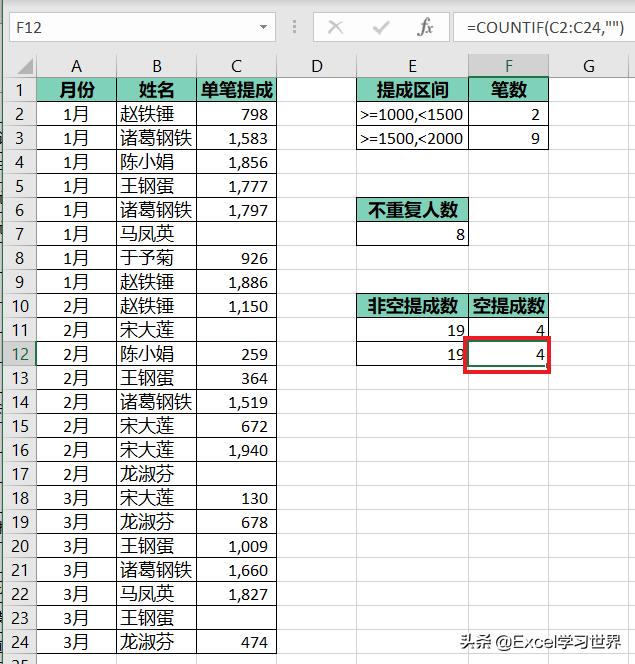Select cell with >=1000,<1500
Screen dimensions: 635x664
click(412, 114)
